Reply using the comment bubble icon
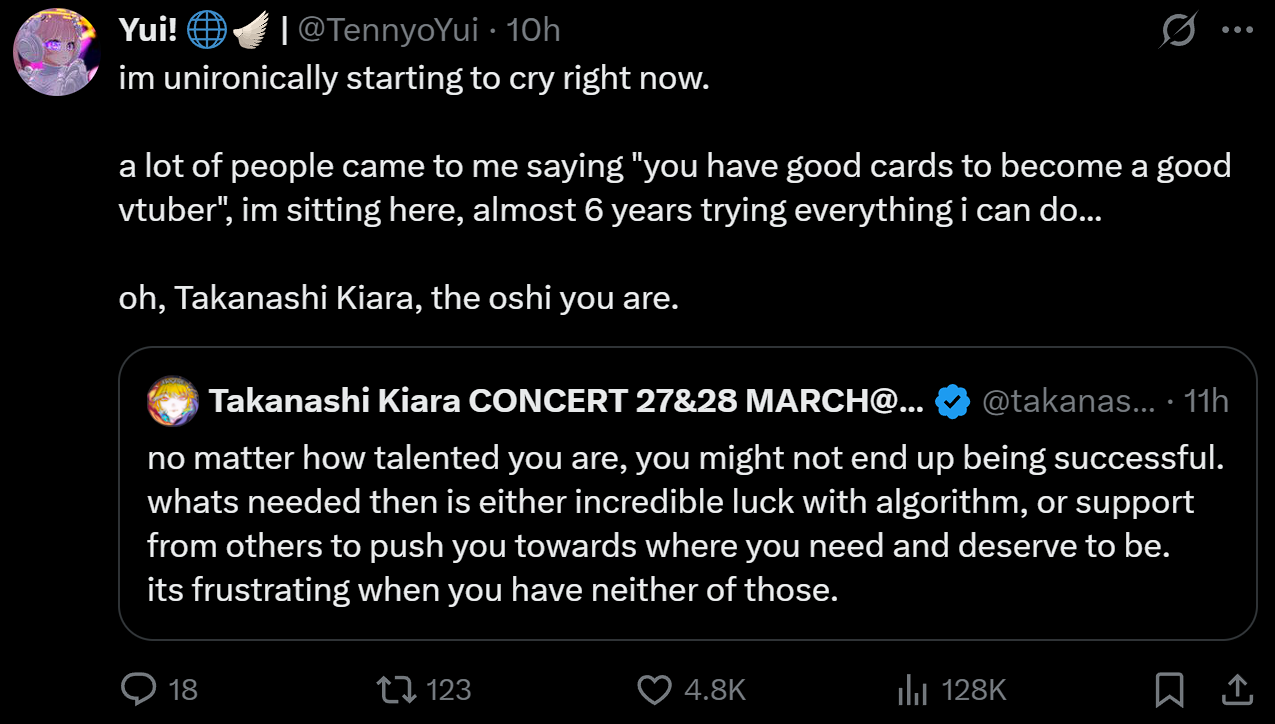 click(138, 689)
